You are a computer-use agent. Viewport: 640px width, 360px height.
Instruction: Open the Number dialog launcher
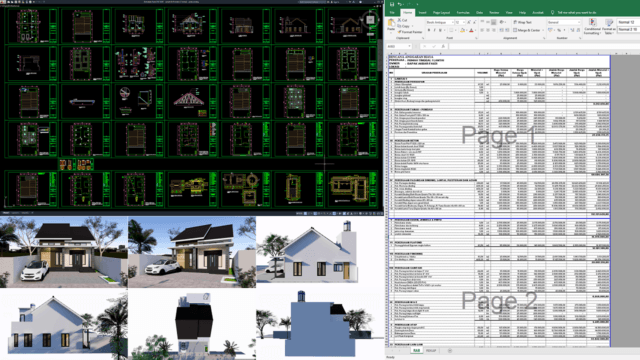coord(580,38)
